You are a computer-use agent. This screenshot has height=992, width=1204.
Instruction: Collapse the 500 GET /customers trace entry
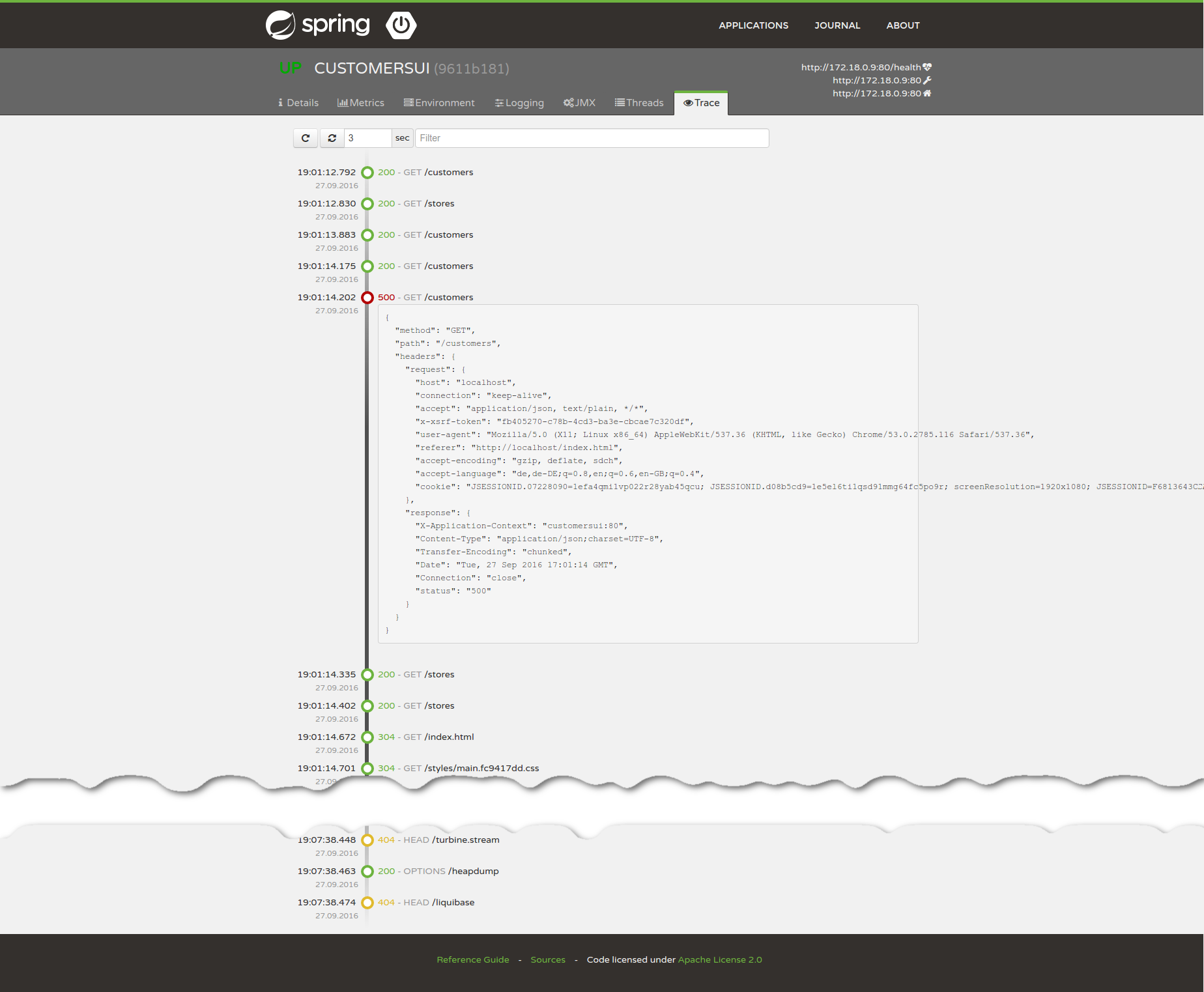pyautogui.click(x=425, y=298)
